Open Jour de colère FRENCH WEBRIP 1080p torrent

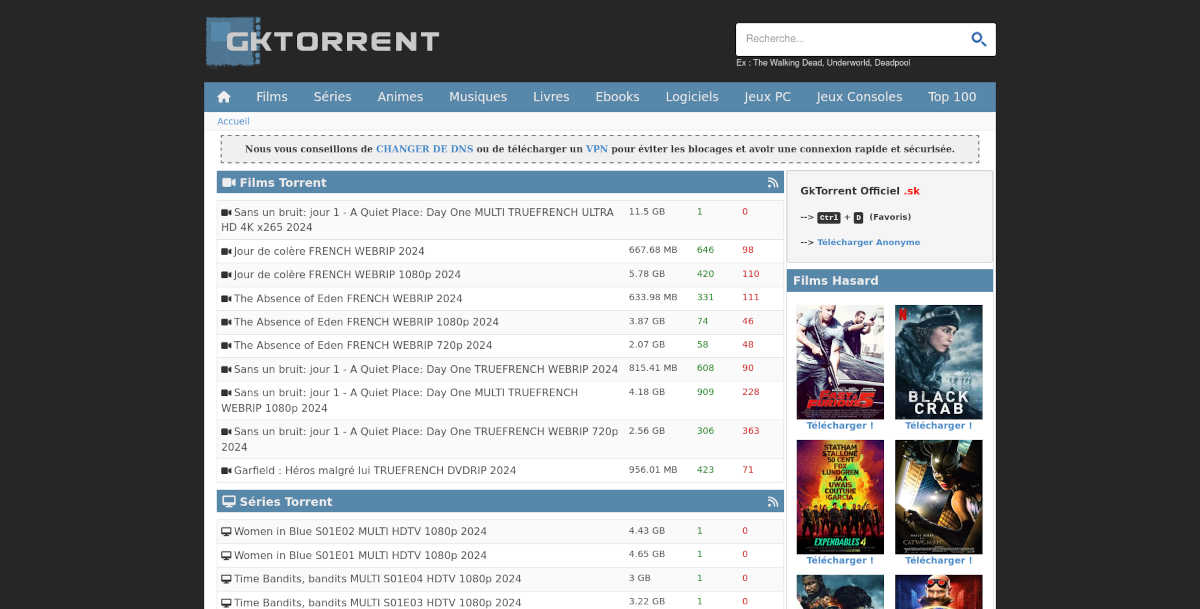[347, 274]
